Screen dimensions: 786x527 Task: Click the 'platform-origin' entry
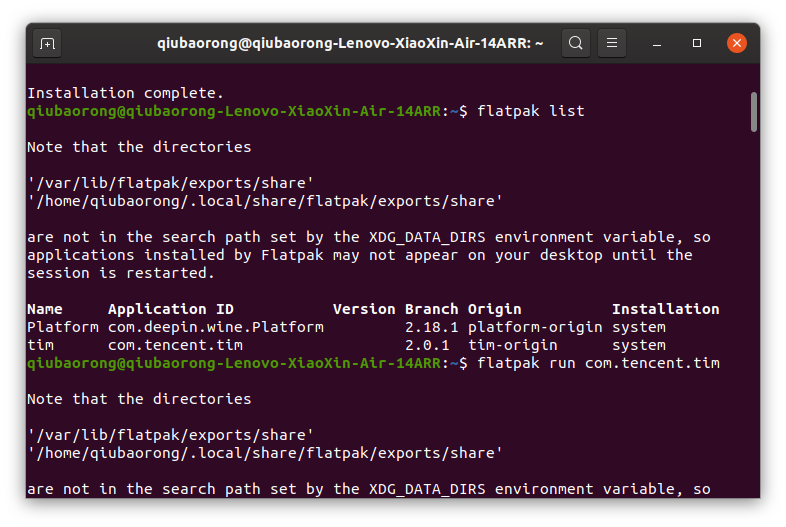(535, 327)
